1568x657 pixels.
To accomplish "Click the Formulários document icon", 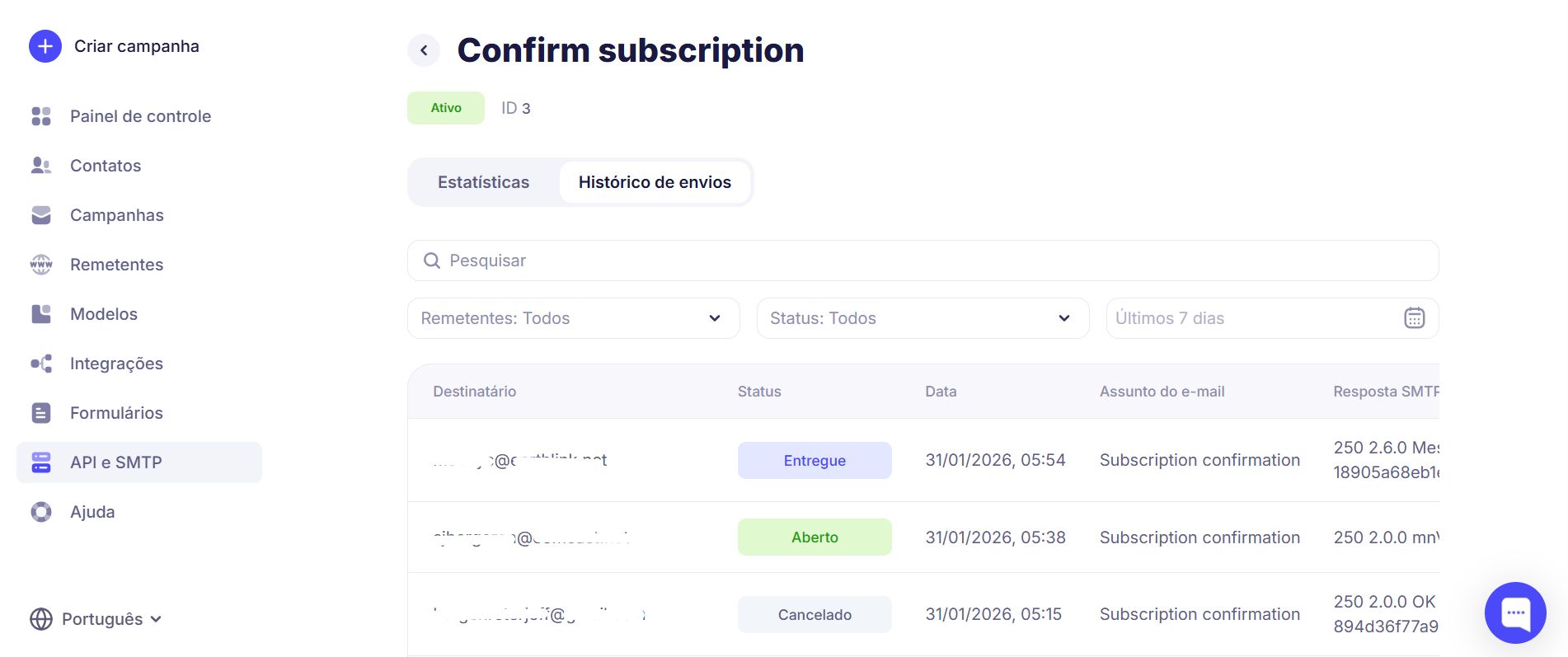I will [41, 413].
